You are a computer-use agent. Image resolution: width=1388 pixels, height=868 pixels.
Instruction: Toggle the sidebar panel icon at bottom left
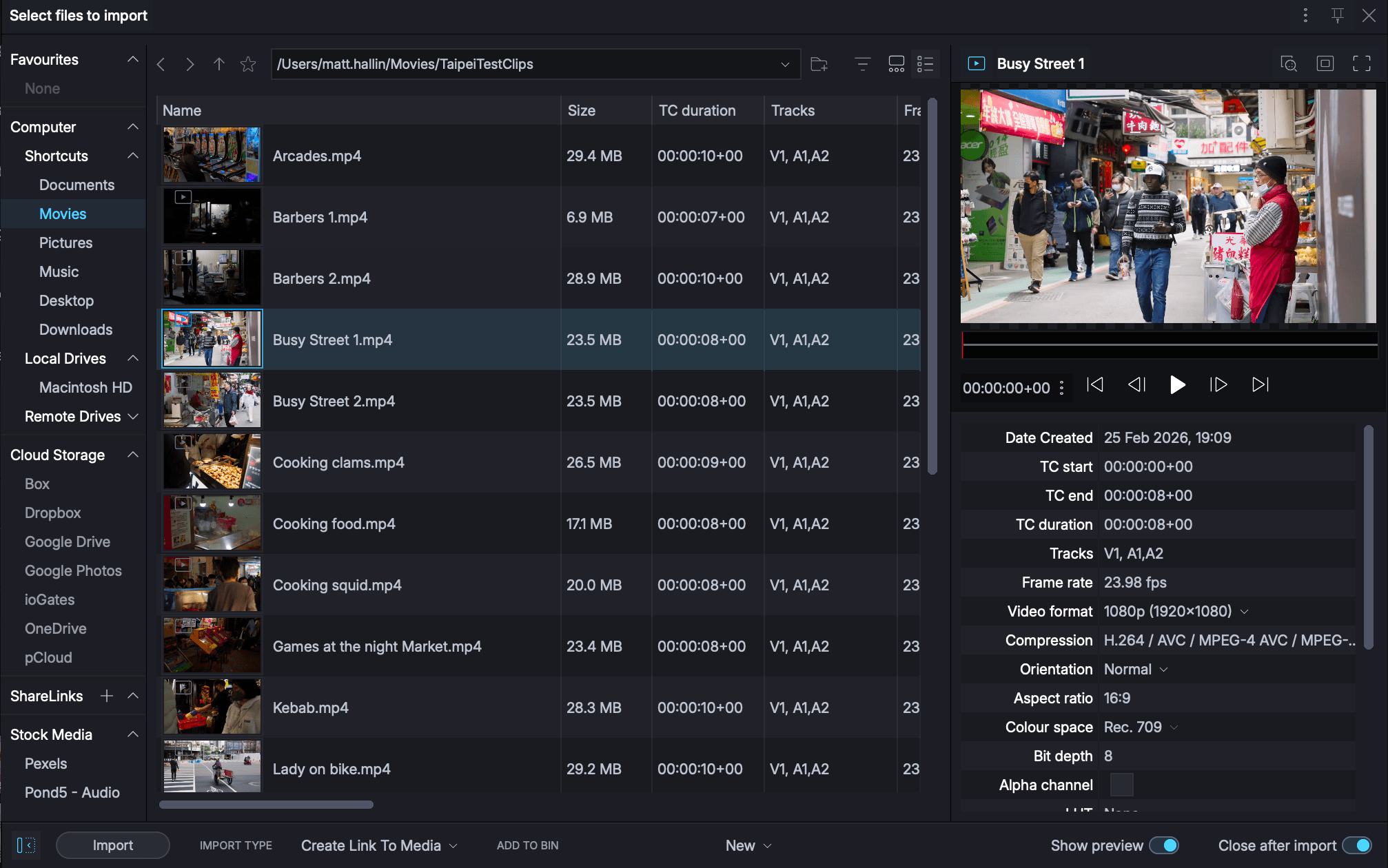(26, 845)
